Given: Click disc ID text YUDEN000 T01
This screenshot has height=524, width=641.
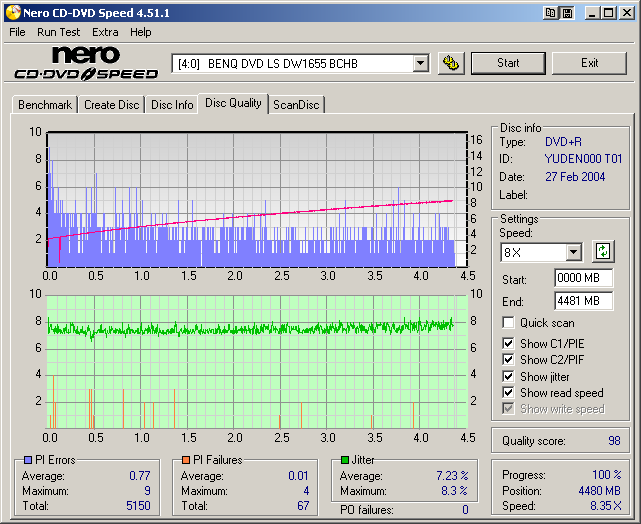Looking at the screenshot, I should point(583,159).
